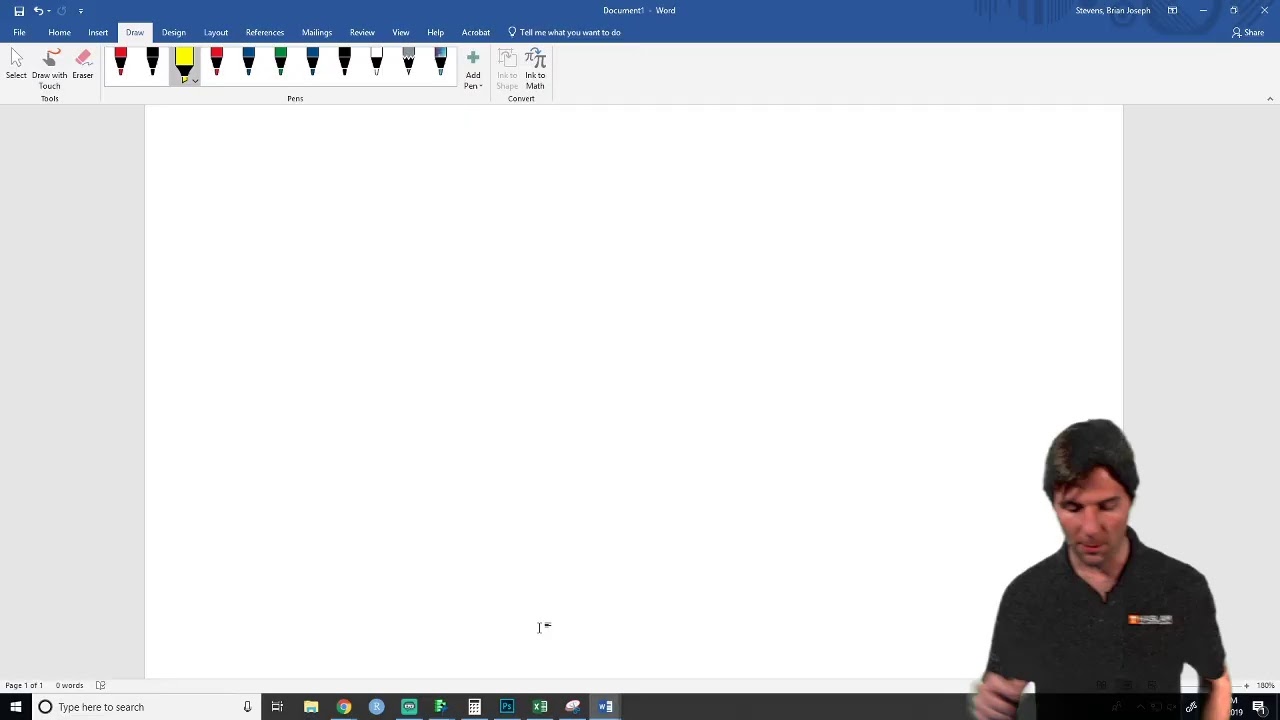The image size is (1280, 720).
Task: Switch to the Design tab
Action: click(173, 32)
